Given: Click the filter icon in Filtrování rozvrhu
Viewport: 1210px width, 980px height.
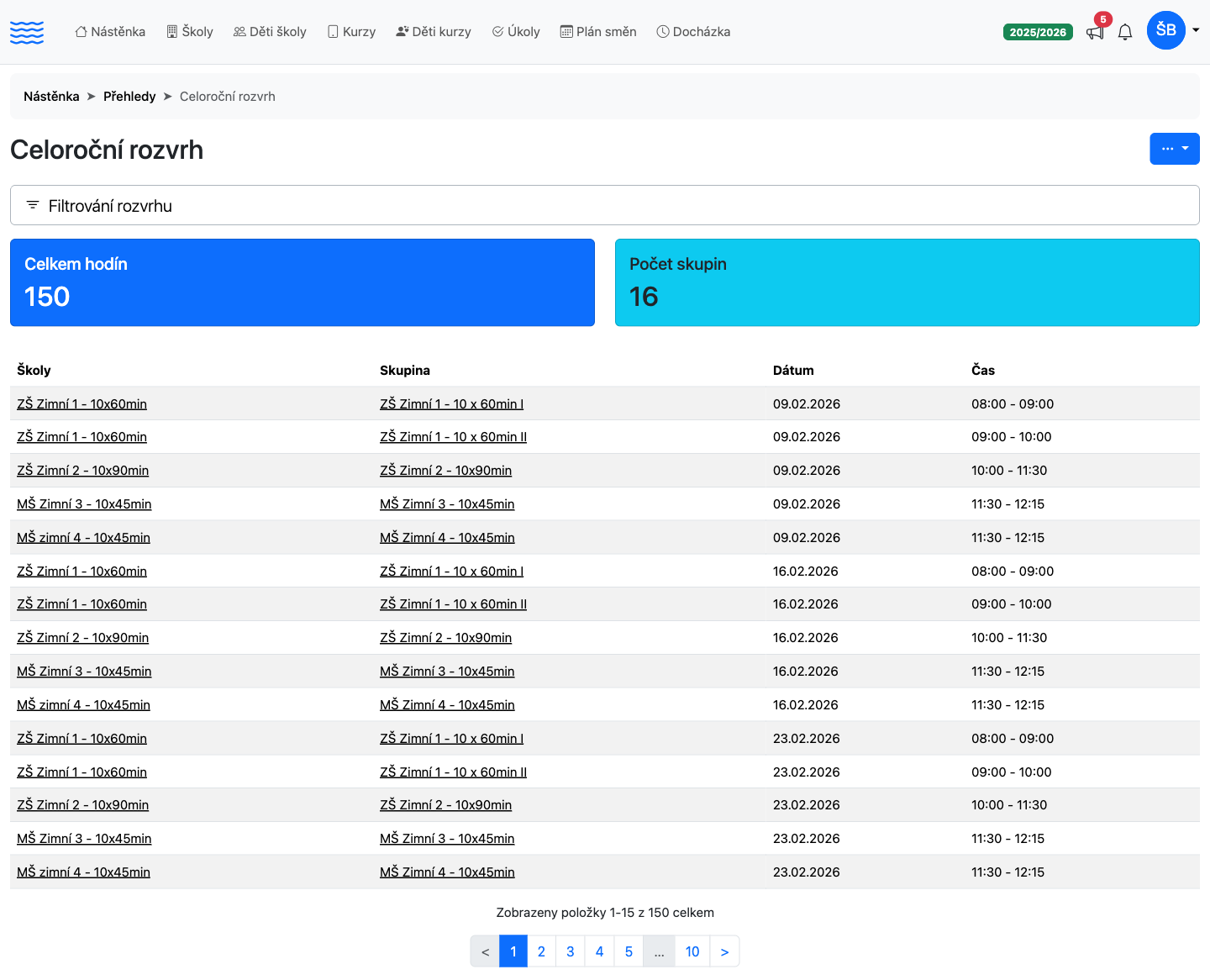Looking at the screenshot, I should point(33,205).
